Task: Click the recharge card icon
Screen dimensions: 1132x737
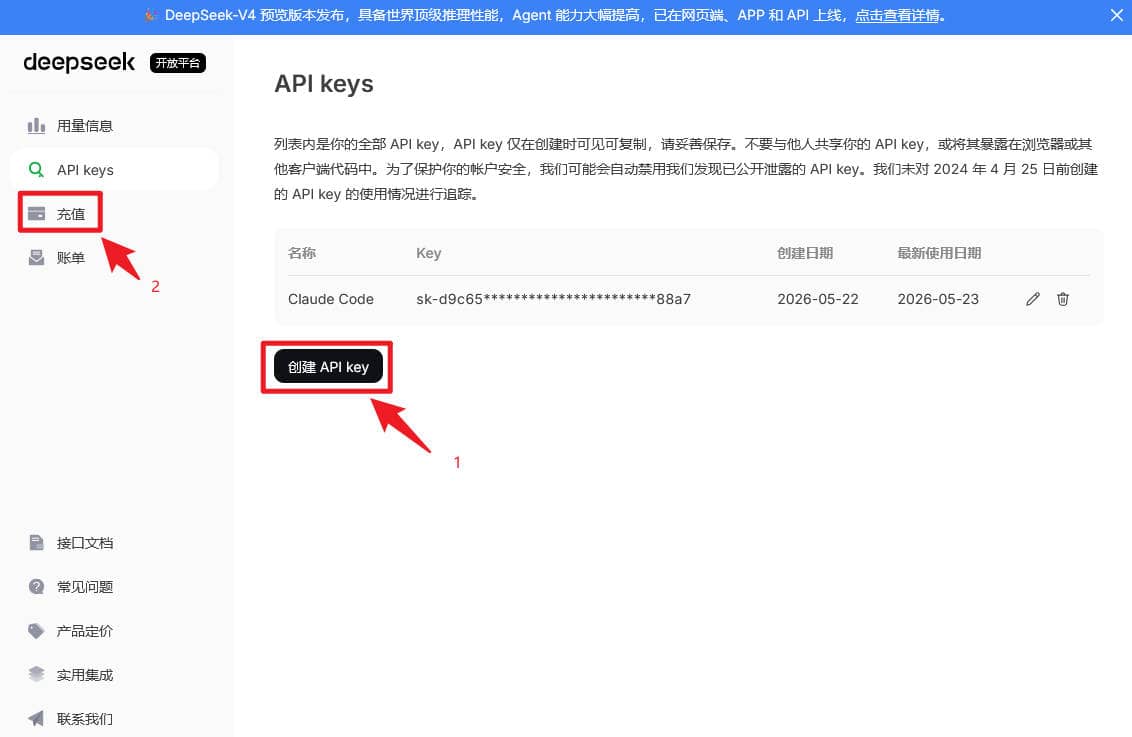Action: click(x=36, y=214)
